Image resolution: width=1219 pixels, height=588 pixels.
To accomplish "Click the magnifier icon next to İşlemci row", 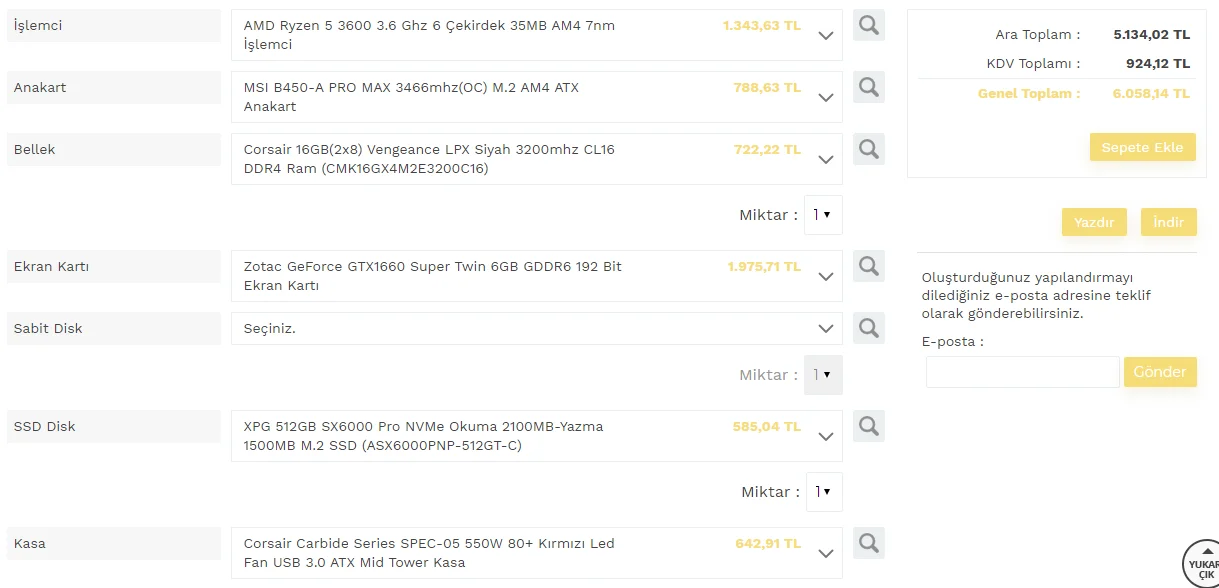I will [869, 26].
